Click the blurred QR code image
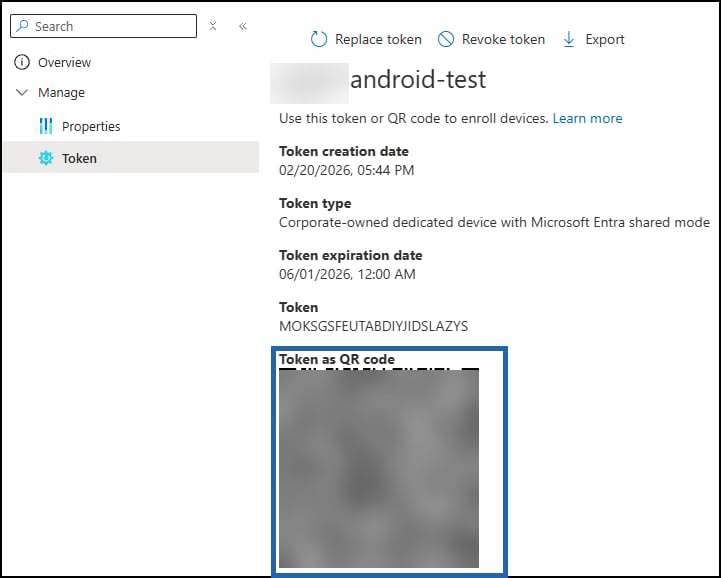The width and height of the screenshot is (721, 578). coord(379,468)
